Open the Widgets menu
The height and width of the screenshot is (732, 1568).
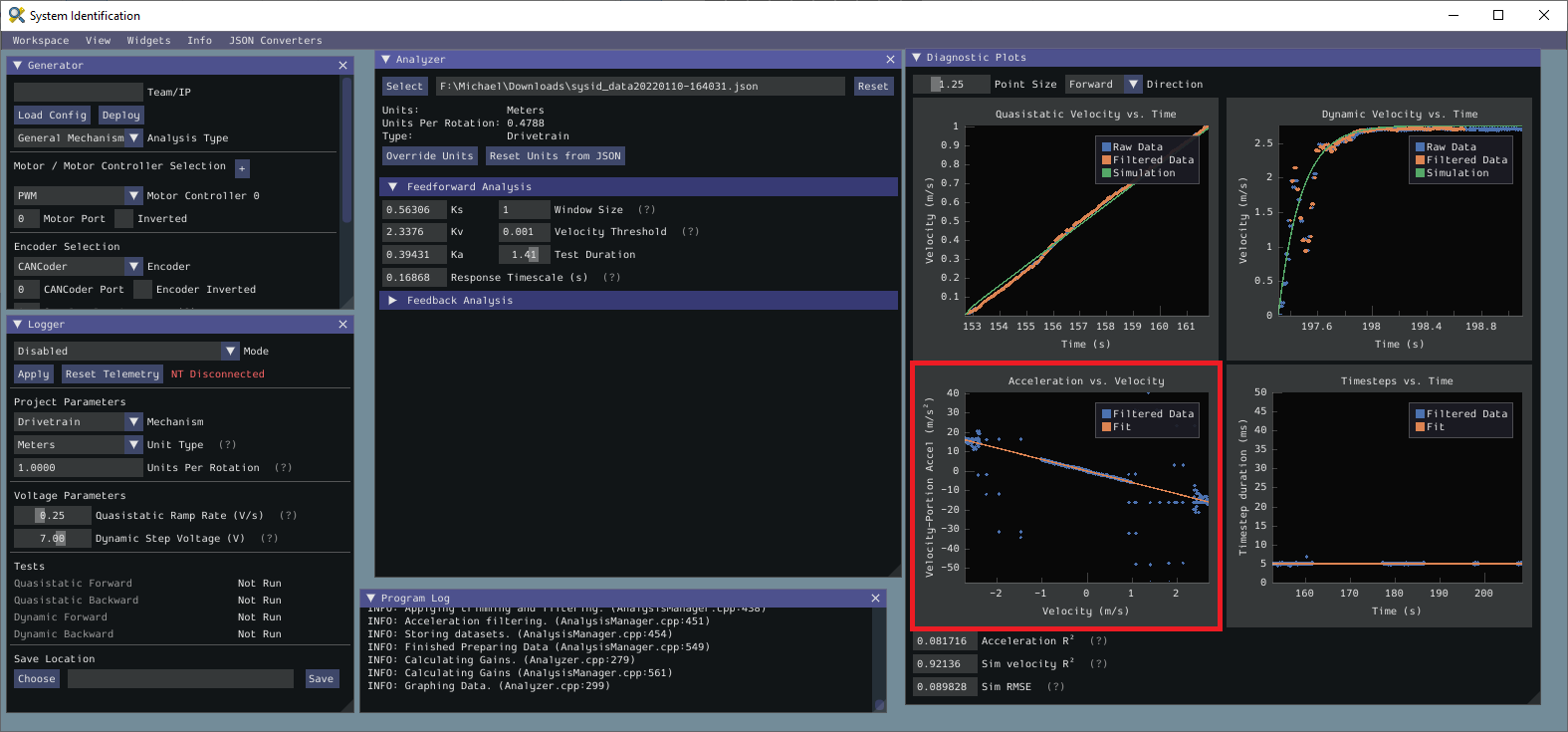148,41
